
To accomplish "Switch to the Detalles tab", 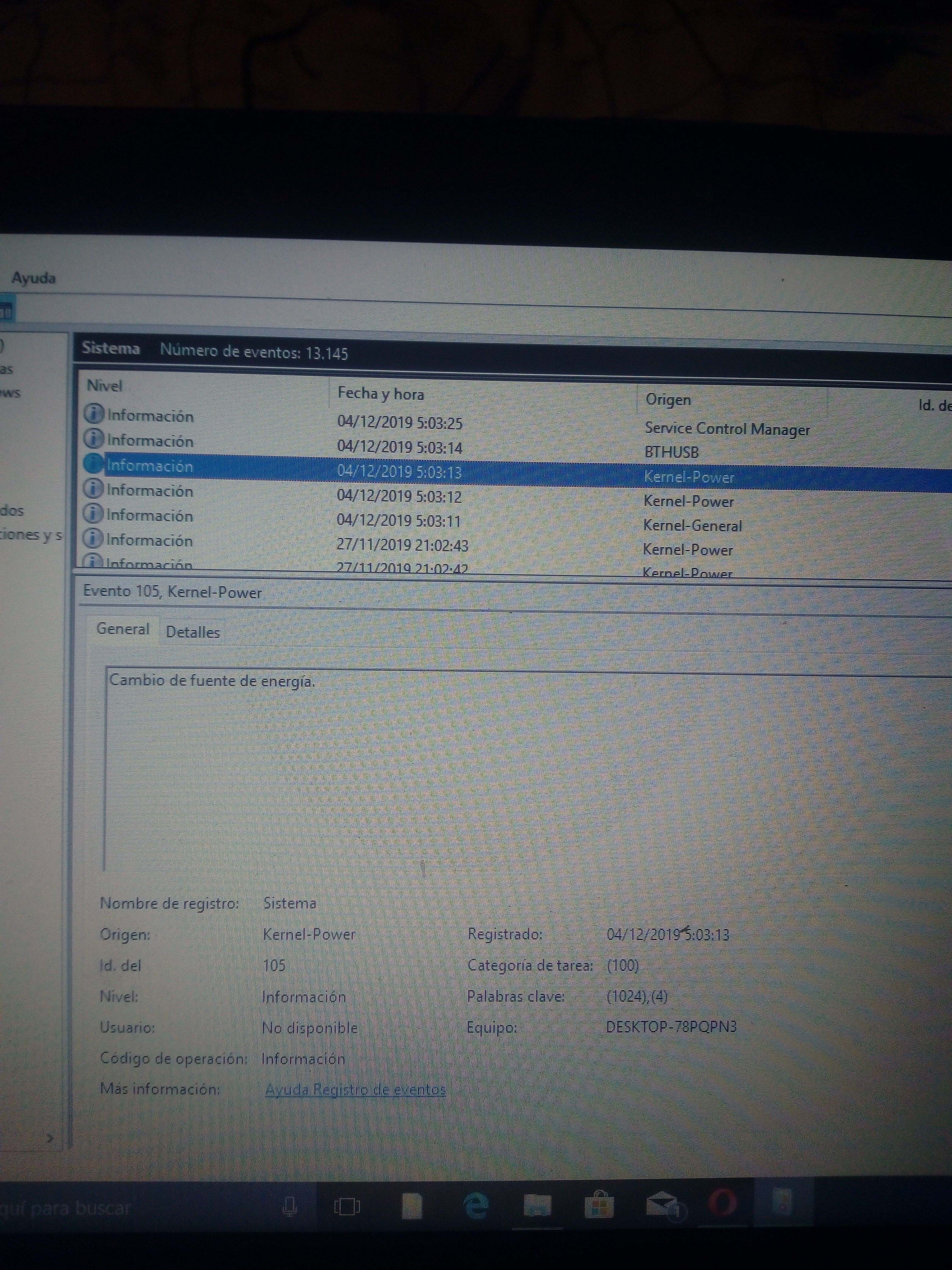I will [193, 632].
